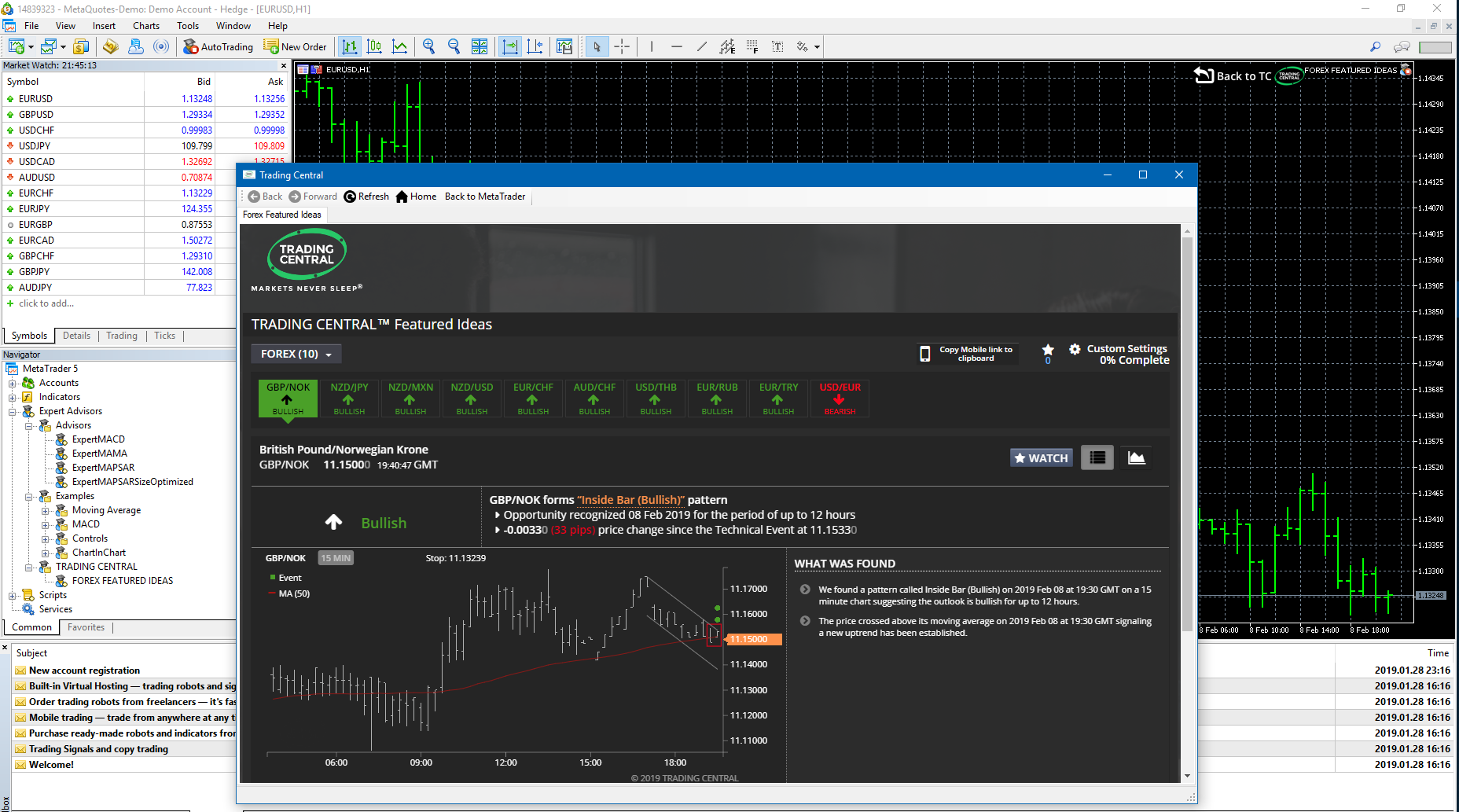Screen dimensions: 1459x812
Task: Expand the Indicators tree node
Action: coord(12,398)
